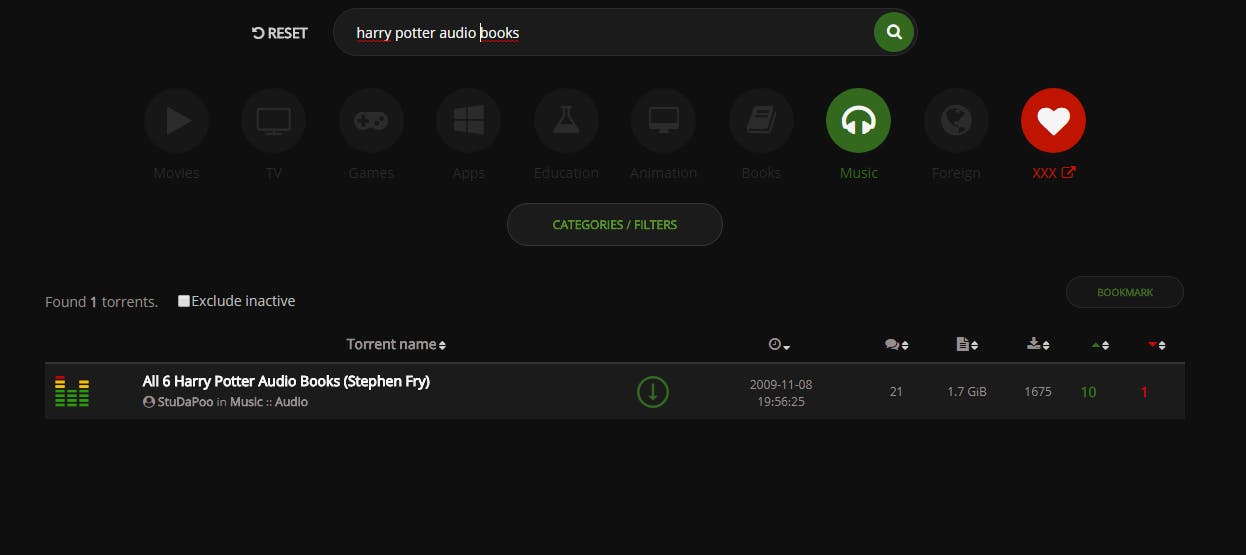Open CATEGORIES / FILTERS panel
The image size is (1246, 555).
coord(615,224)
